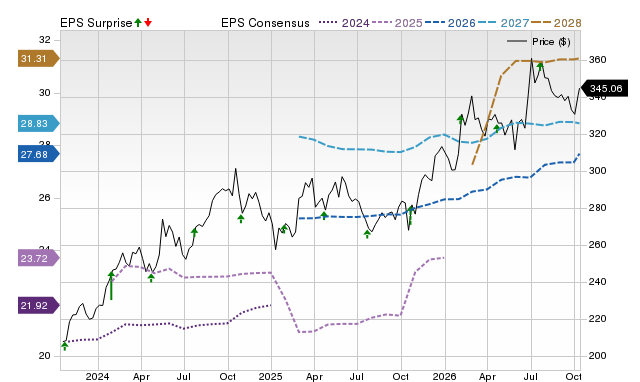Click the 220 price axis label
The width and height of the screenshot is (640, 382).
[x=597, y=319]
